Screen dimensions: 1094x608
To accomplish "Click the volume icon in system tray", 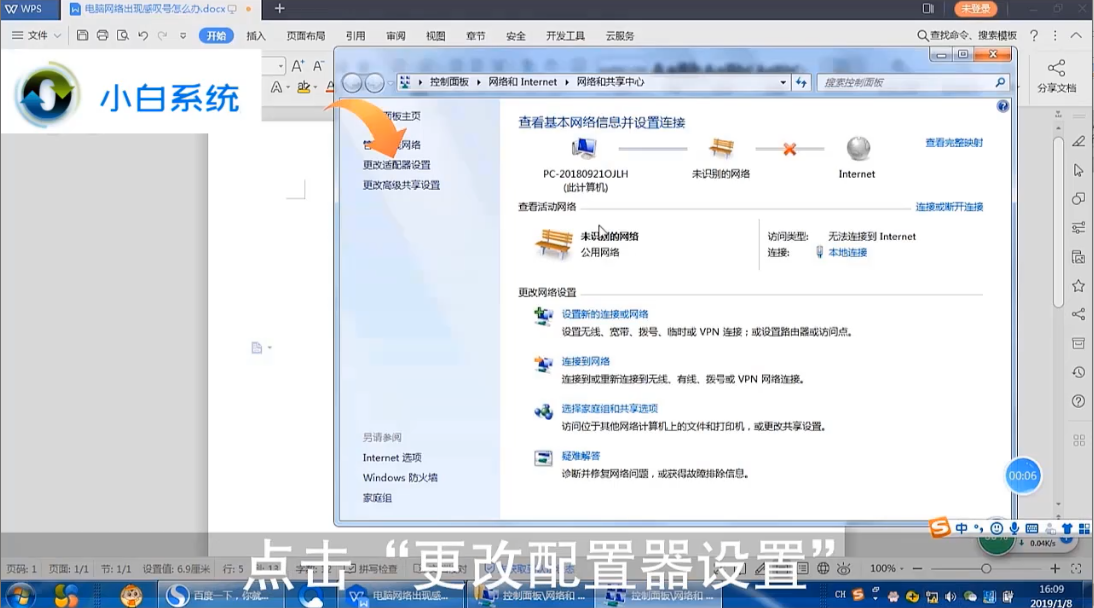I will pos(950,596).
